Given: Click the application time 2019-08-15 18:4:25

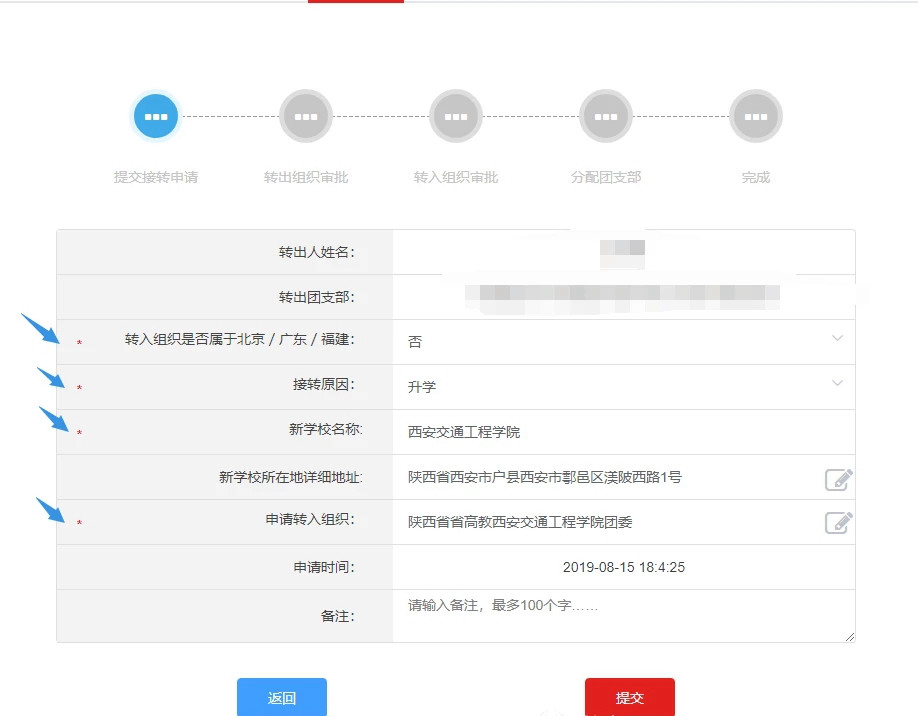Looking at the screenshot, I should 624,567.
